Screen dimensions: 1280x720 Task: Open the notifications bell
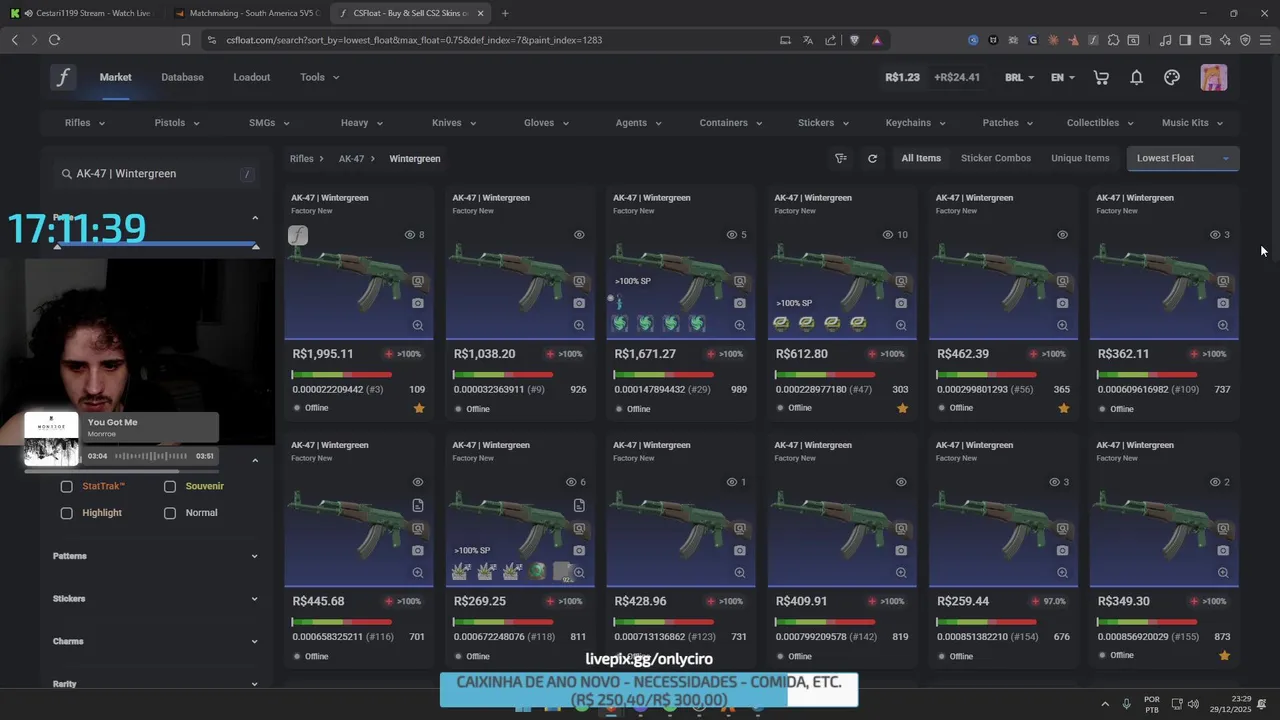pos(1136,77)
